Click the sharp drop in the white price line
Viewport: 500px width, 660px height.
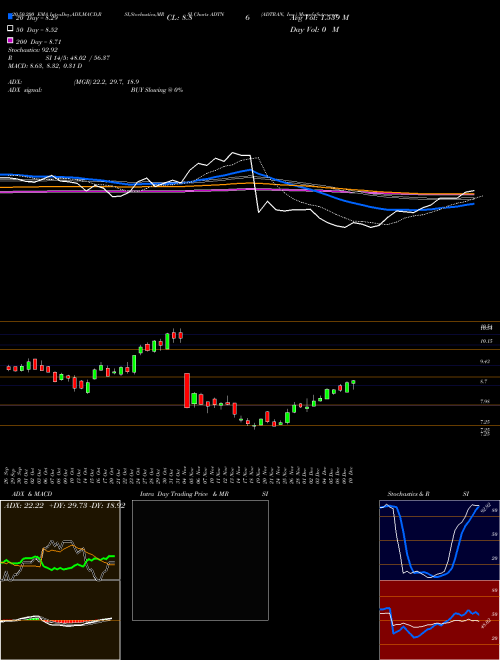255,184
